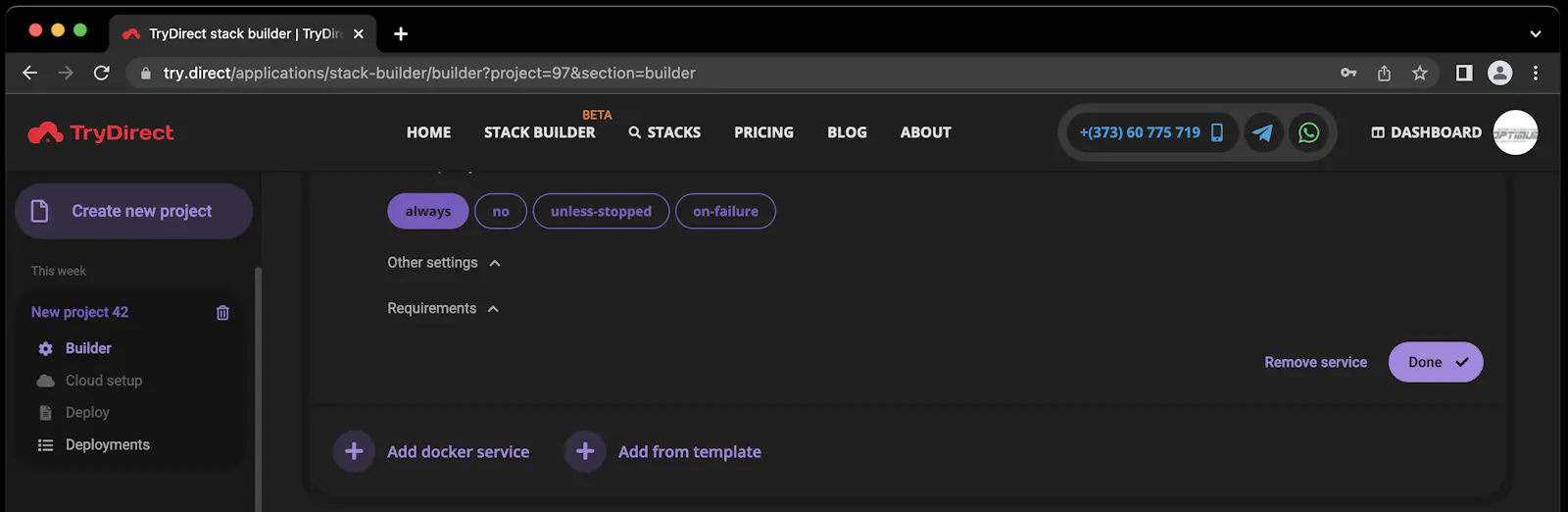Click Remove service
Viewport: 1568px width, 512px height.
pos(1315,362)
